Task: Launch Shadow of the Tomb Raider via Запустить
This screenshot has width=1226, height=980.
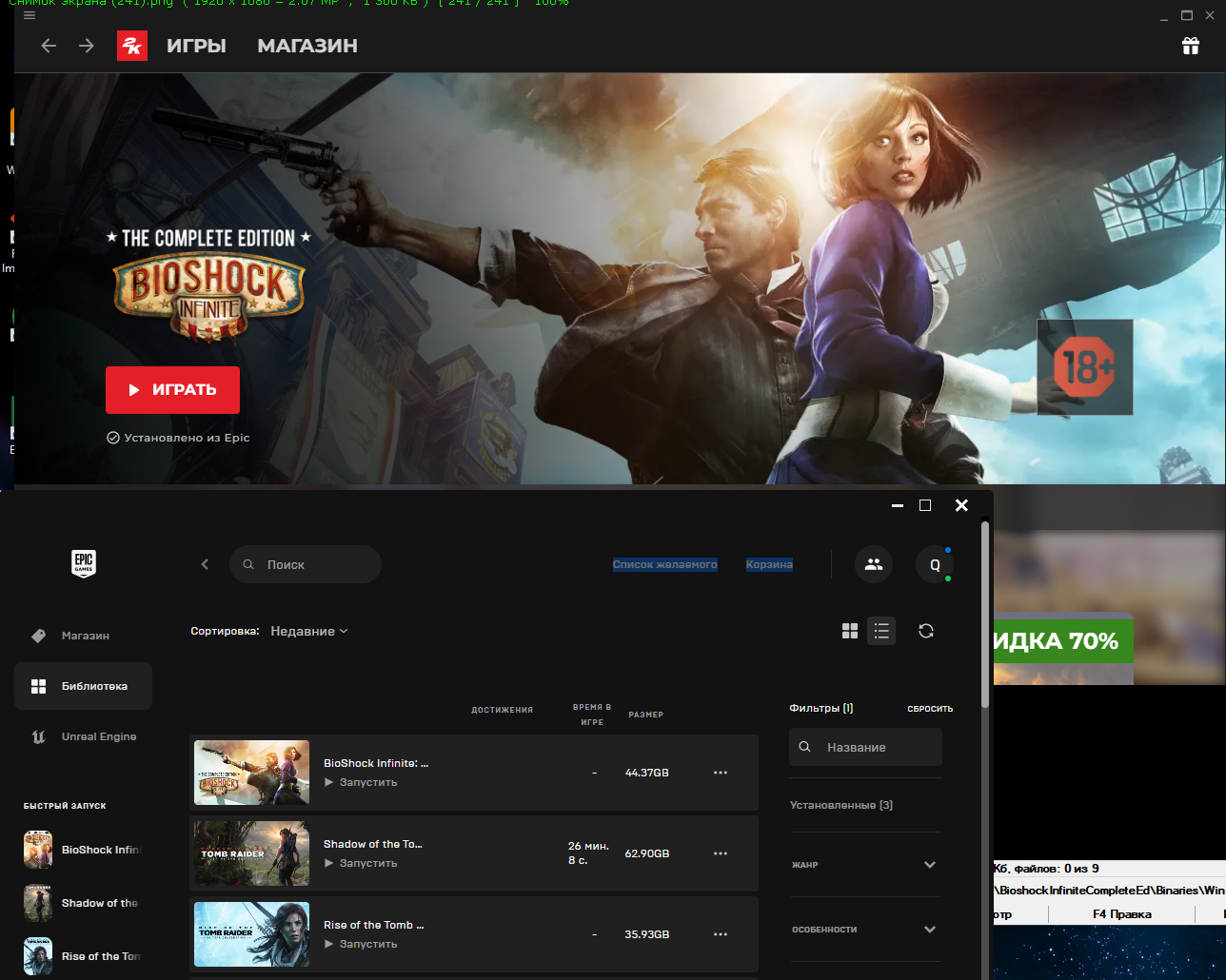Action: [361, 863]
